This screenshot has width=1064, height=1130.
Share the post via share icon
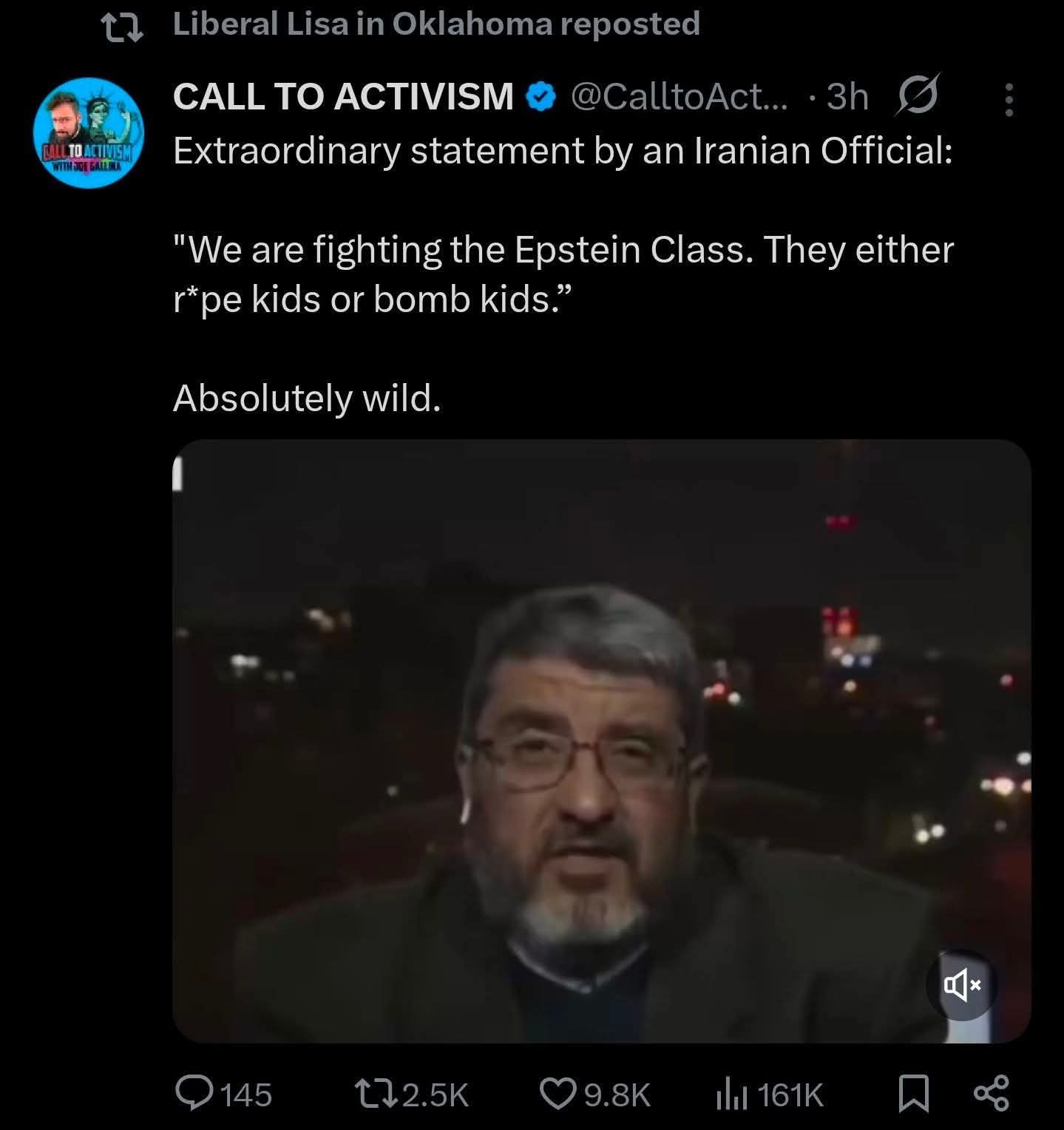click(991, 1094)
